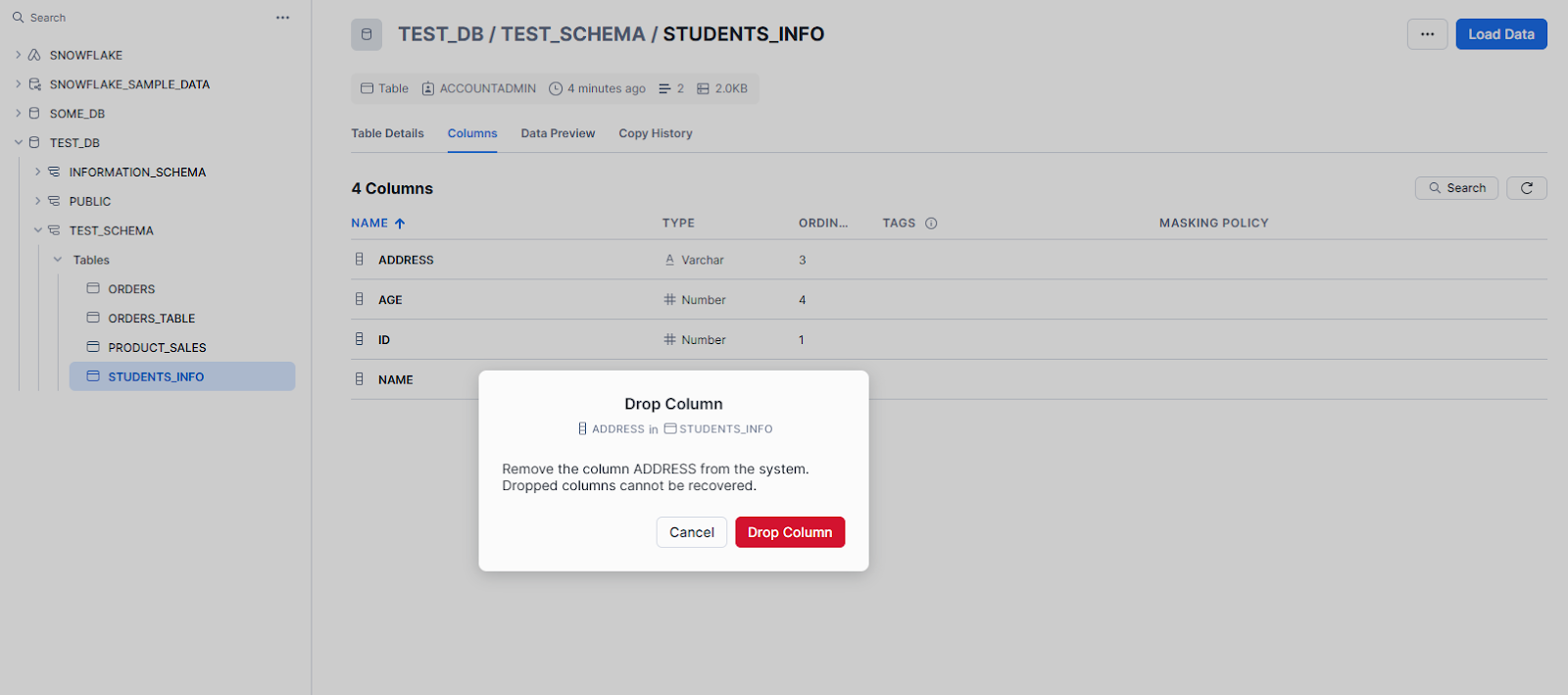Click the sort arrow on NAME header
The image size is (1568, 695).
400,223
